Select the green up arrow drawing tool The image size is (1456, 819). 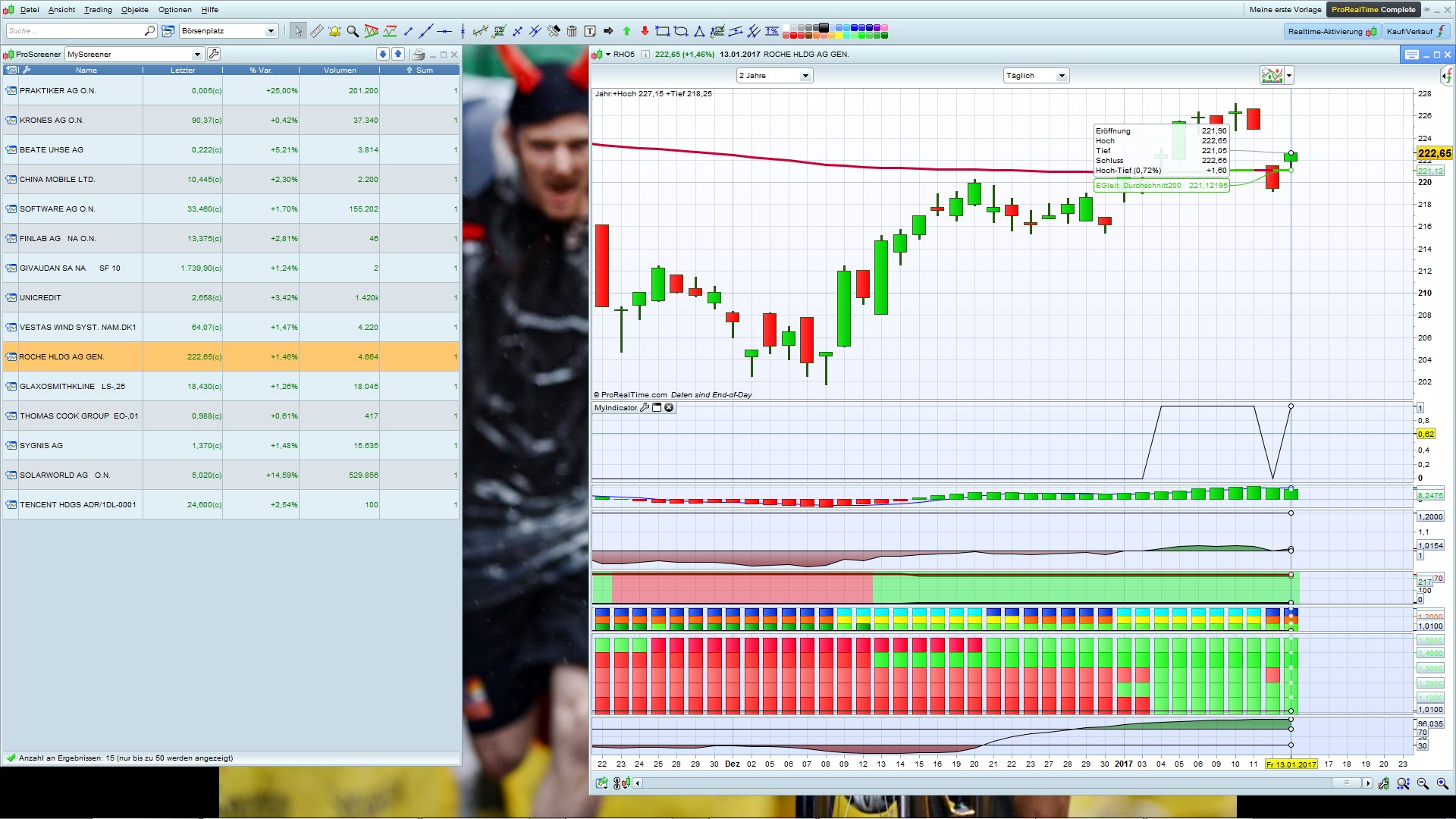pyautogui.click(x=626, y=31)
